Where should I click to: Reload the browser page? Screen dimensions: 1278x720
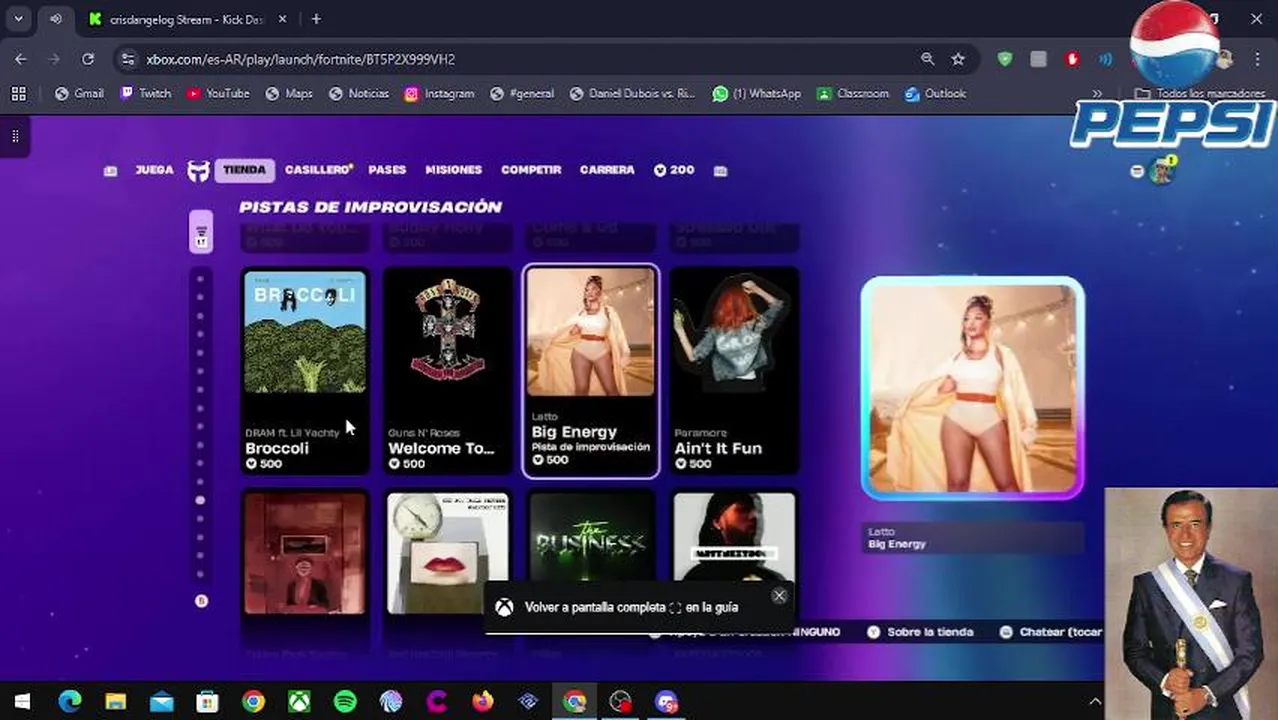pos(88,59)
